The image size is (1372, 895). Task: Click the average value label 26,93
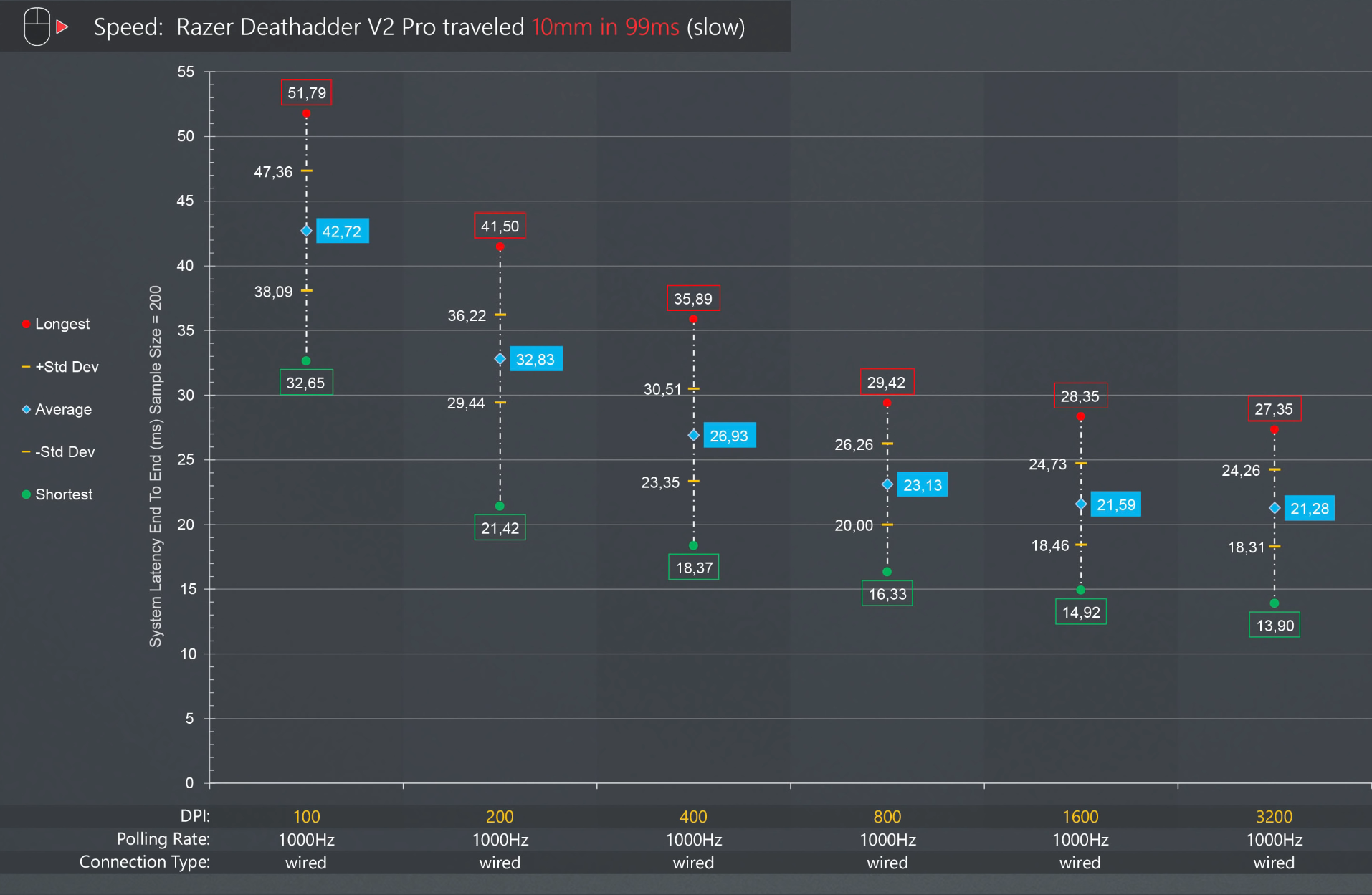click(x=729, y=436)
